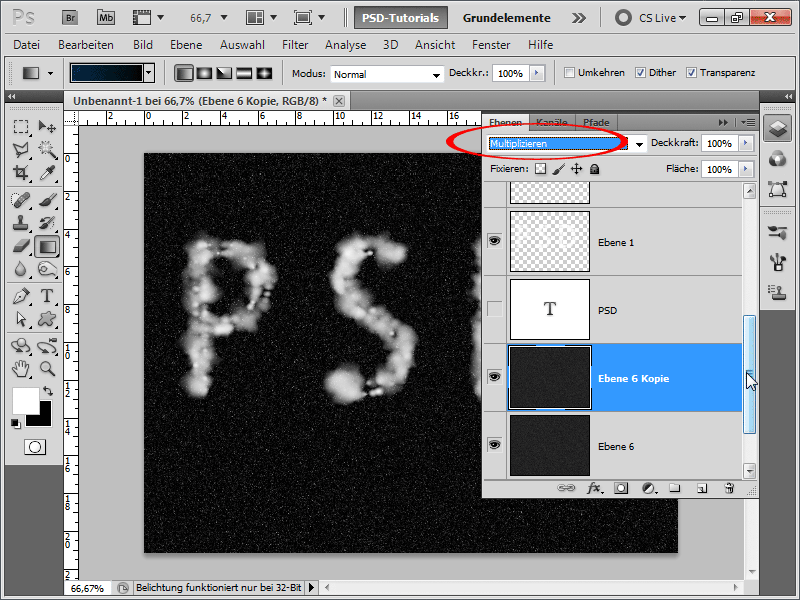This screenshot has width=800, height=600.
Task: Open the gradient picker dropdown arrow
Action: (148, 73)
